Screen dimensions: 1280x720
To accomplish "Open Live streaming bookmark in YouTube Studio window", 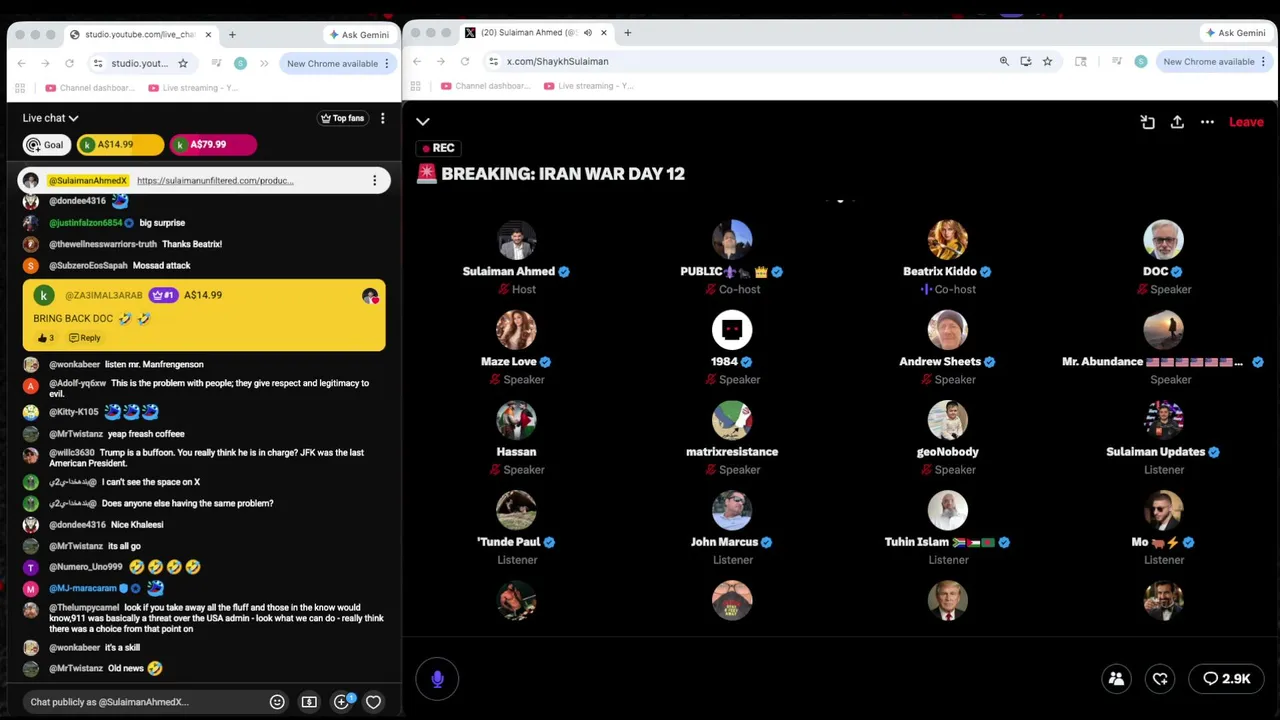I will point(194,88).
